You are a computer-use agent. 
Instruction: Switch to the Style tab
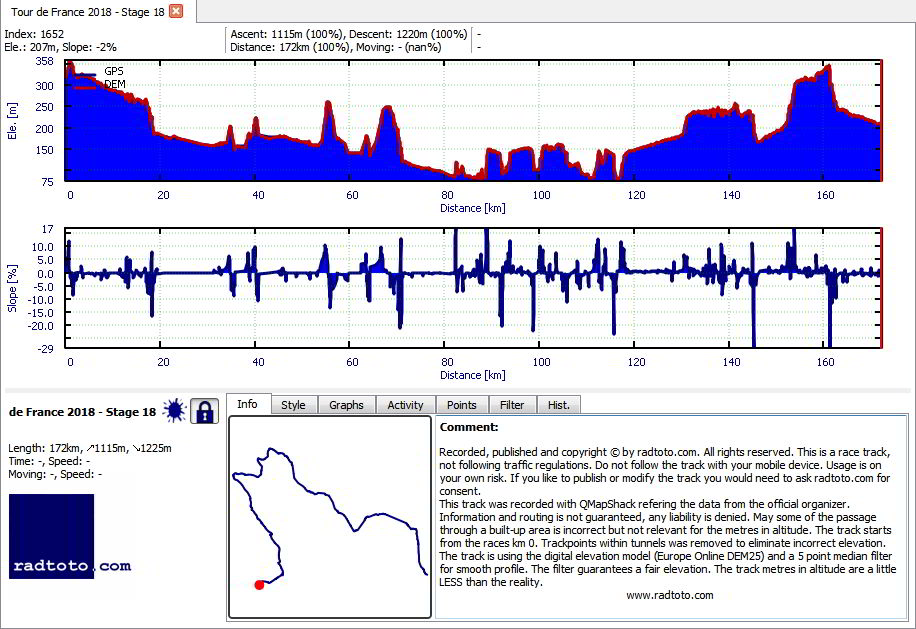click(x=293, y=405)
